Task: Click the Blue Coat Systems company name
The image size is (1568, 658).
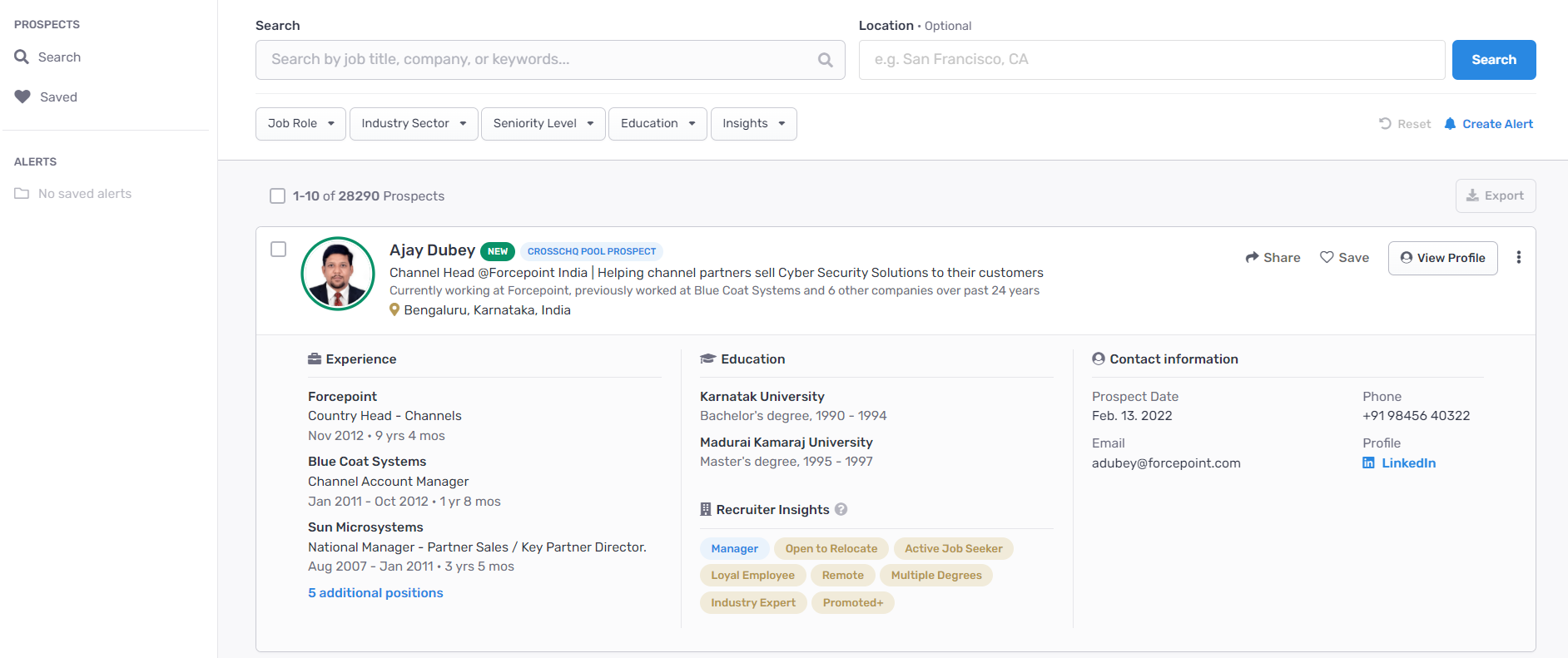Action: (x=367, y=462)
